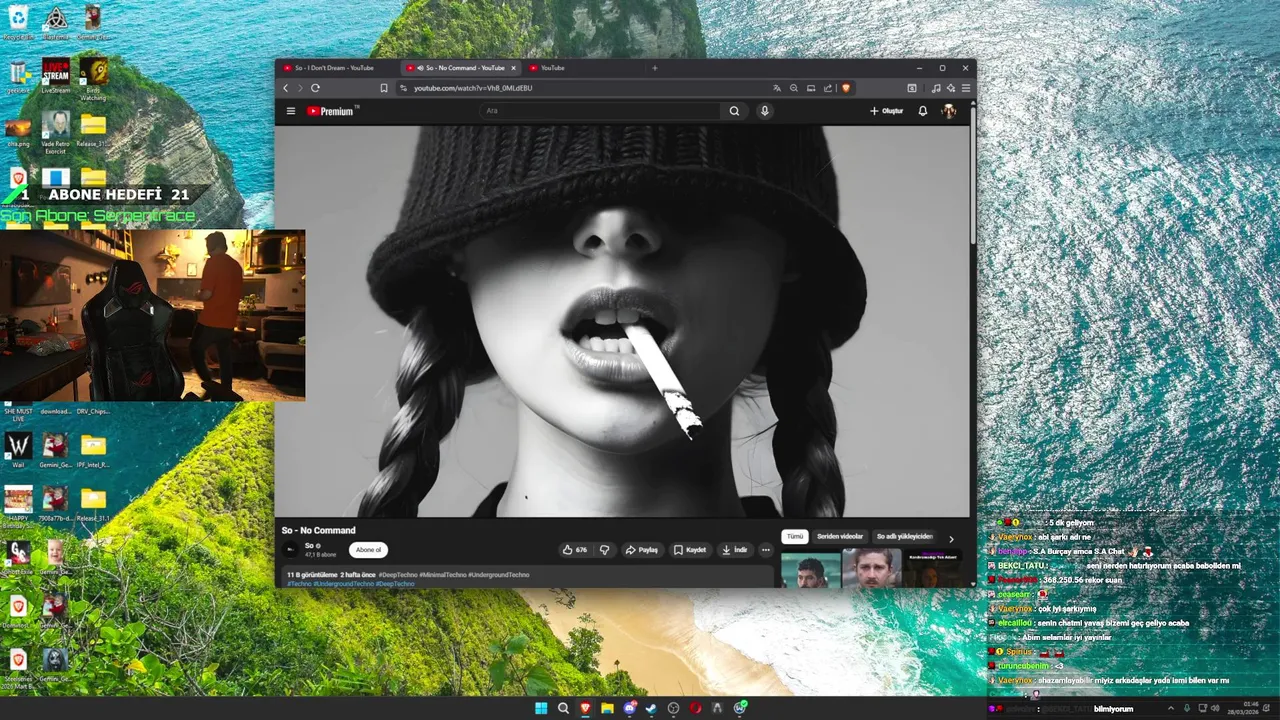Viewport: 1280px width, 720px height.
Task: Open Brave browser from the taskbar
Action: pos(585,708)
